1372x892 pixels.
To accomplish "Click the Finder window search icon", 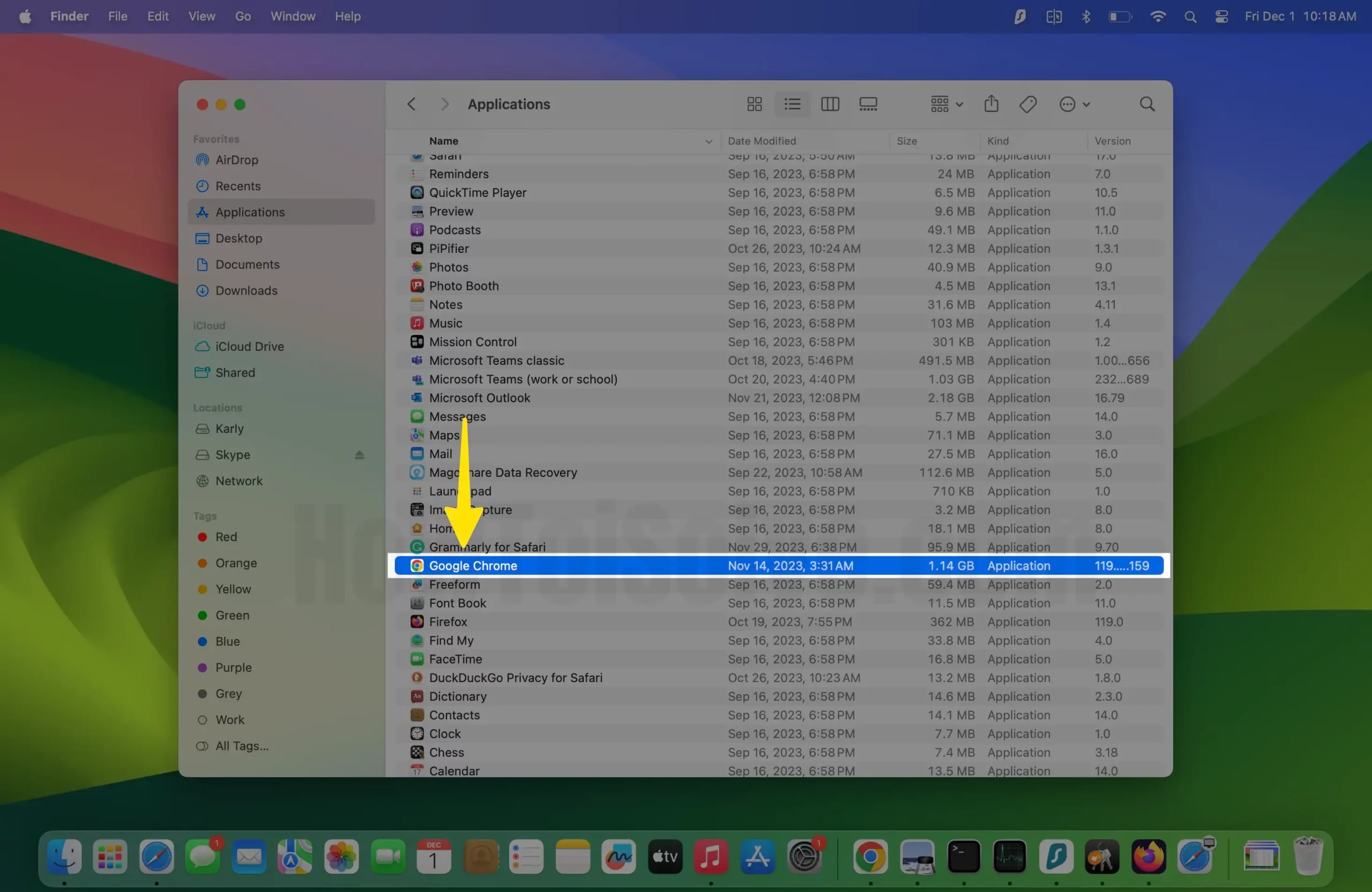I will [x=1146, y=104].
